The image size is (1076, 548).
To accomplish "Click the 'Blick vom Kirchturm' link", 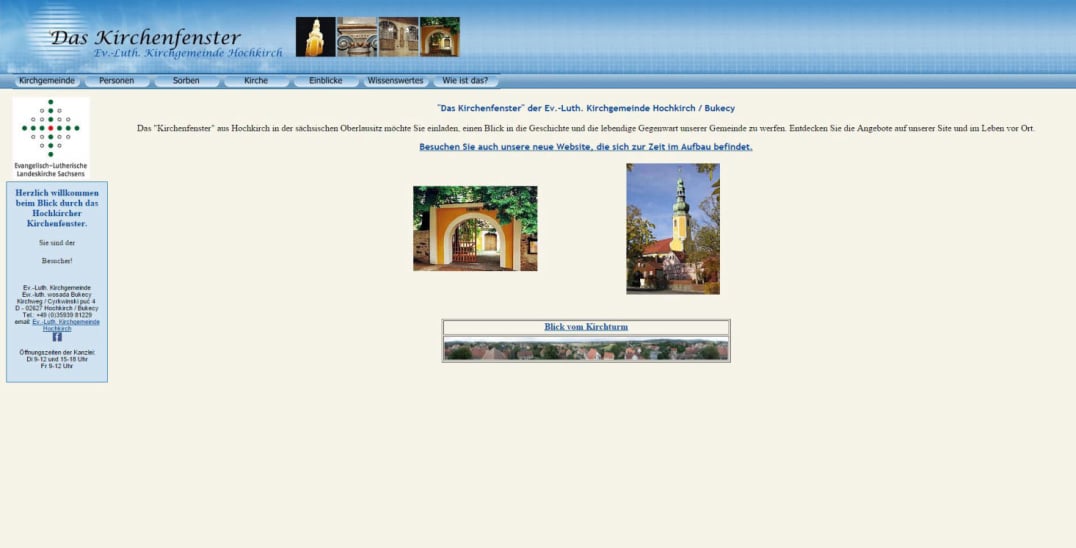I will [x=586, y=327].
